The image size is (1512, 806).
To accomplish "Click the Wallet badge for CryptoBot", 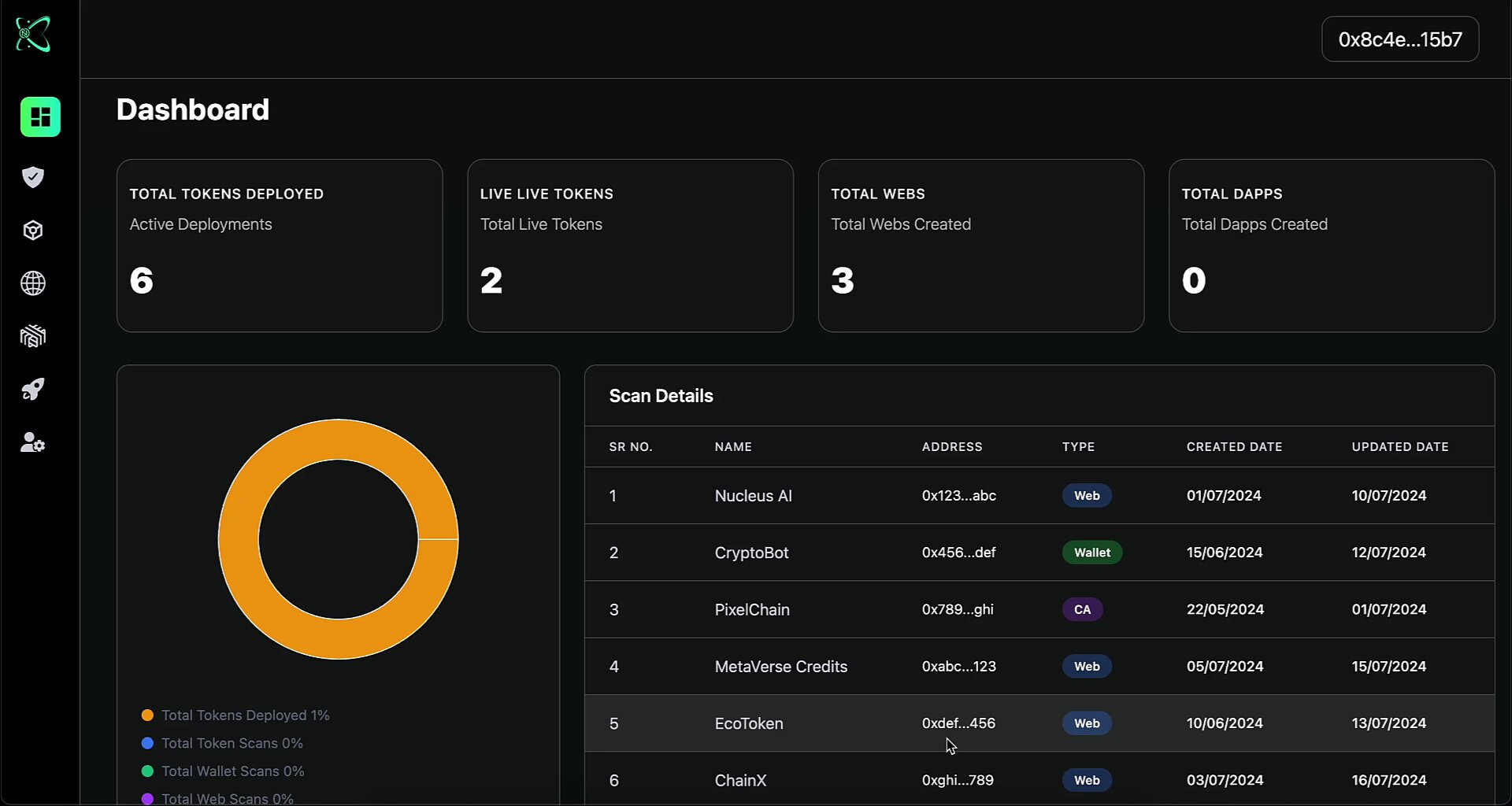I will pyautogui.click(x=1091, y=552).
